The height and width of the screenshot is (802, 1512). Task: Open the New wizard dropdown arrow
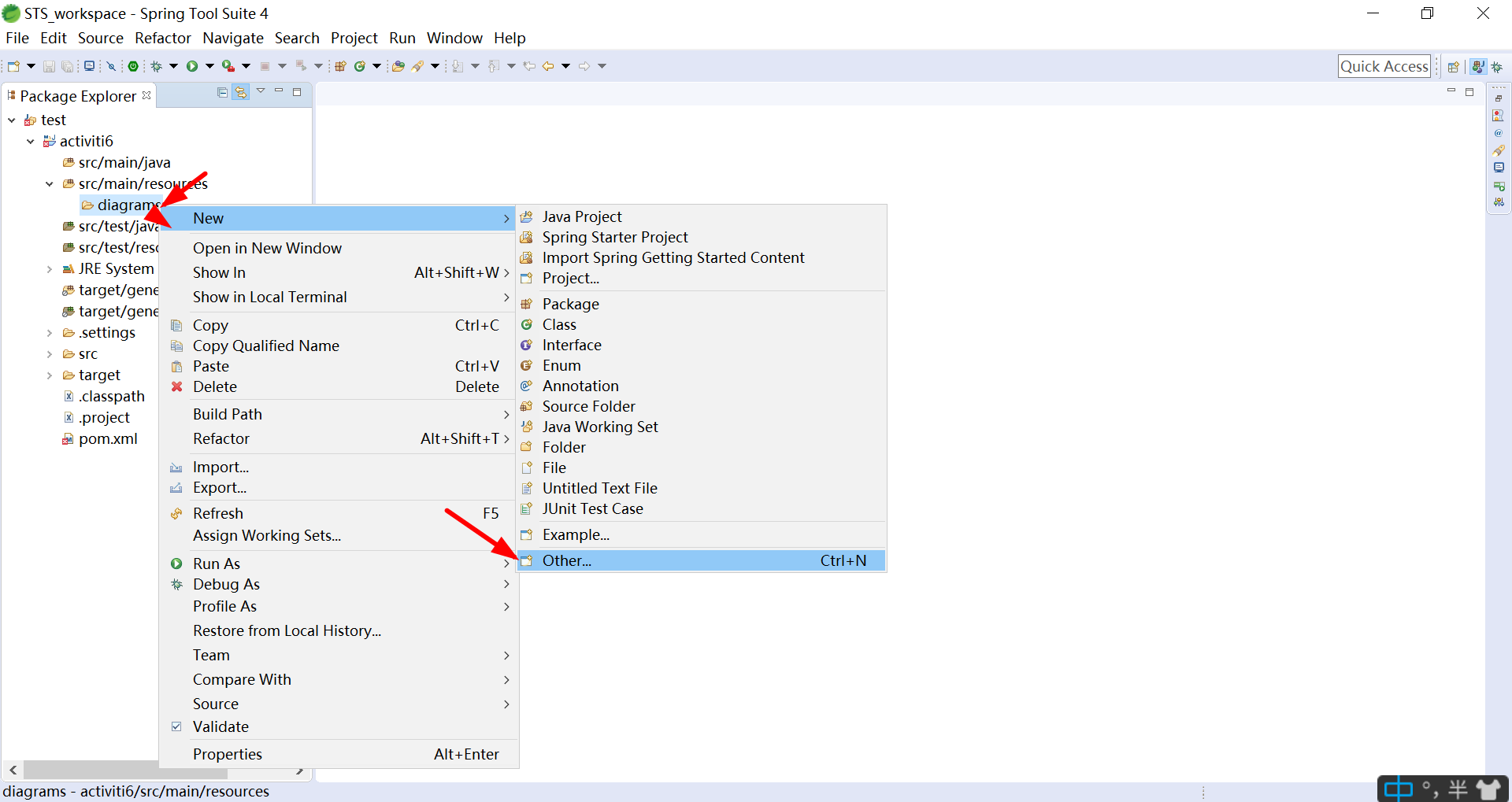pos(31,66)
